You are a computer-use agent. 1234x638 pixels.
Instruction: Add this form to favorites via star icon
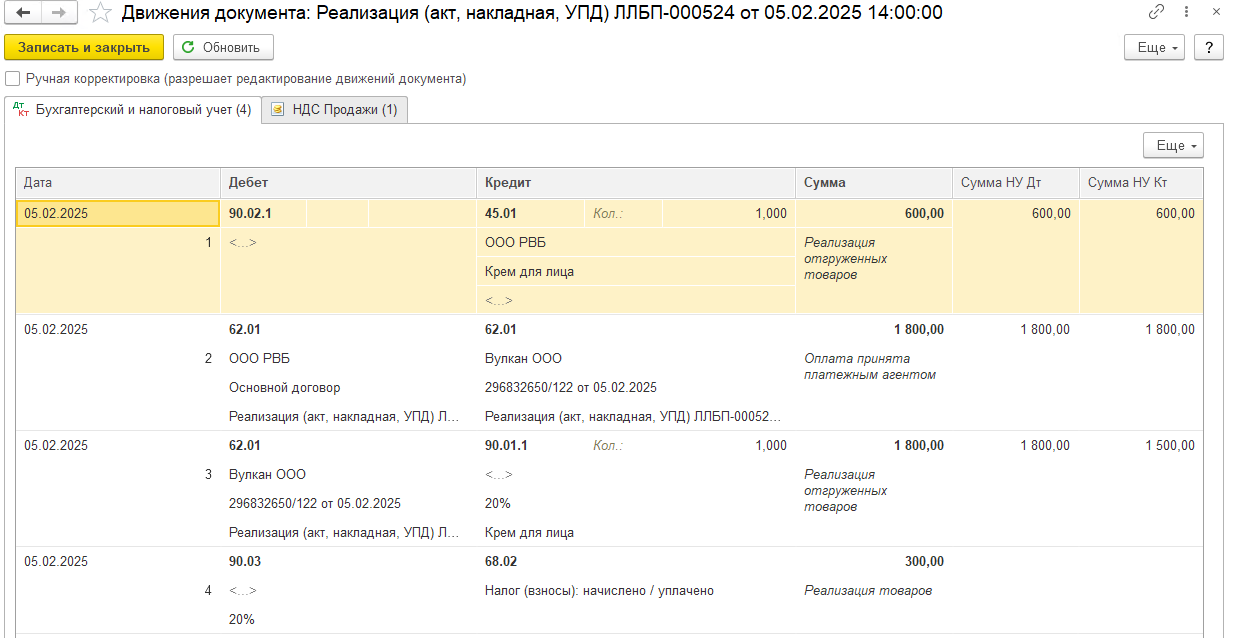99,13
